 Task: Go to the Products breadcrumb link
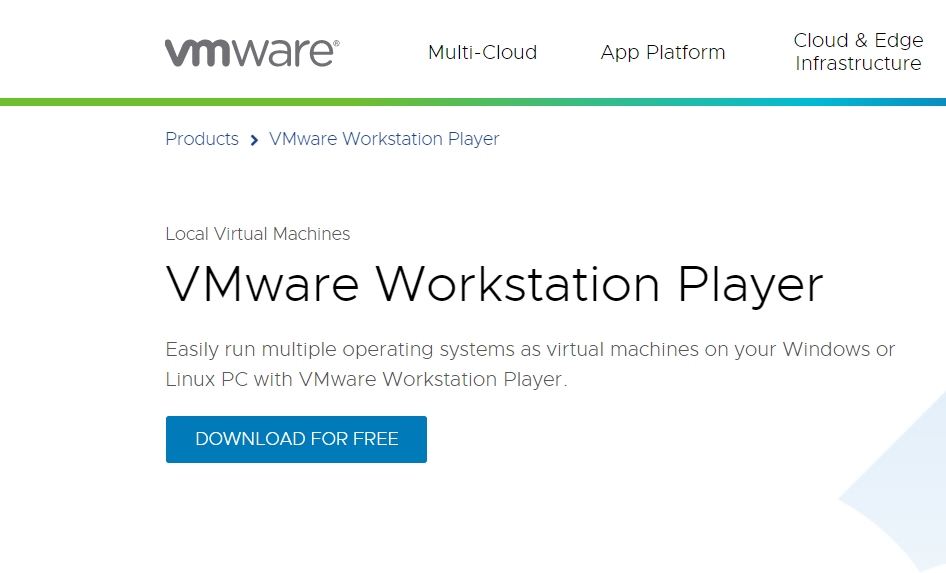point(202,139)
